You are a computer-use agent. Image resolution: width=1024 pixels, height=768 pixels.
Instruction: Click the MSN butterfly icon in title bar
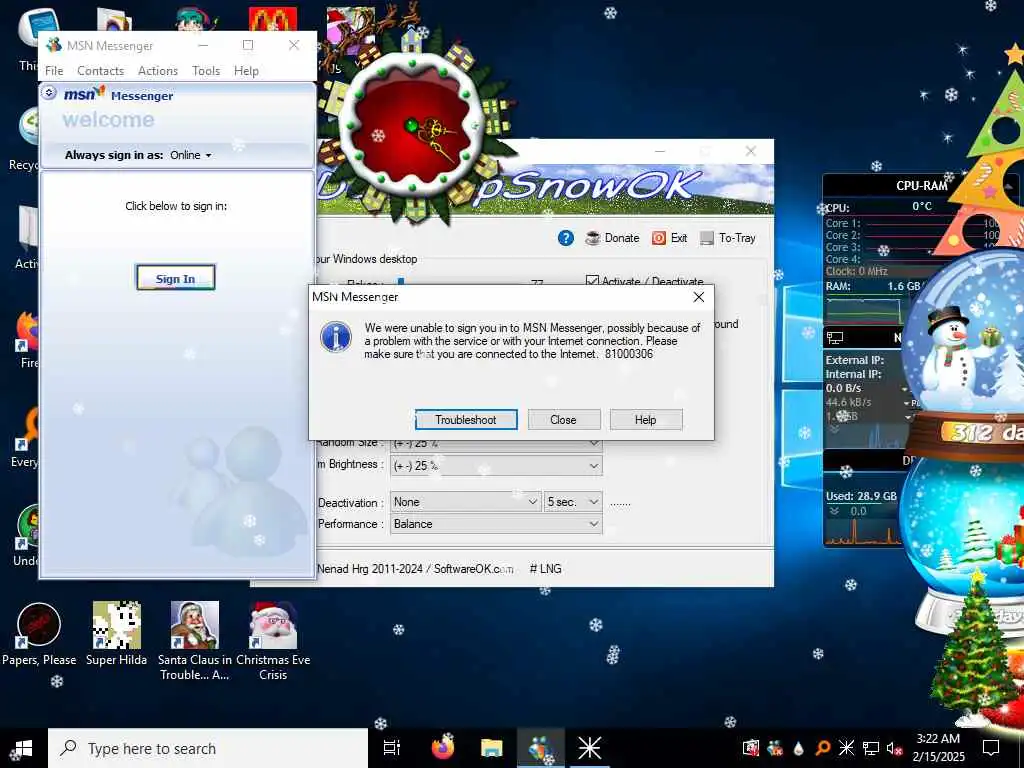tap(54, 45)
